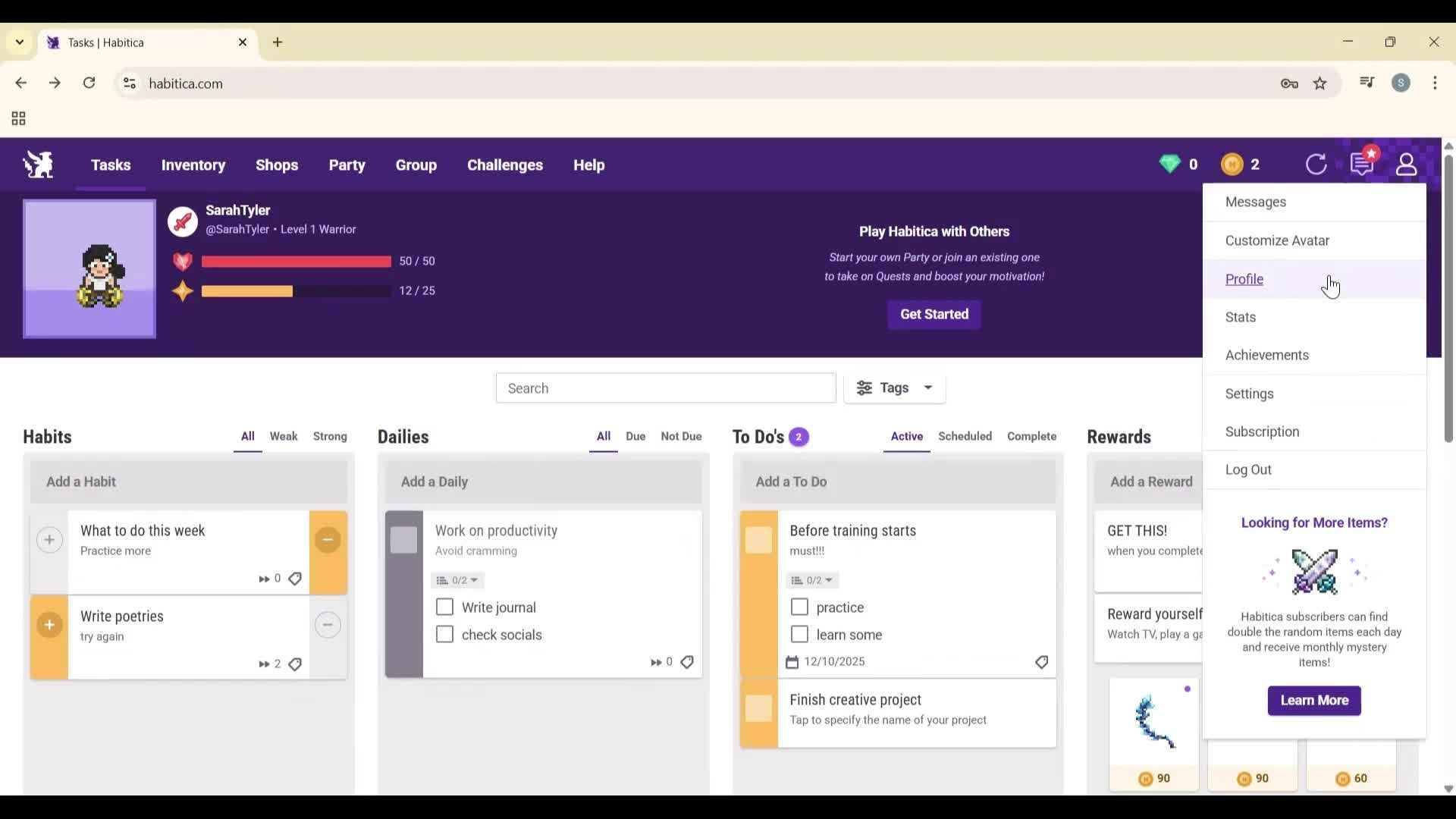Click the tag icon on Write poetries
Image resolution: width=1456 pixels, height=819 pixels.
point(295,664)
